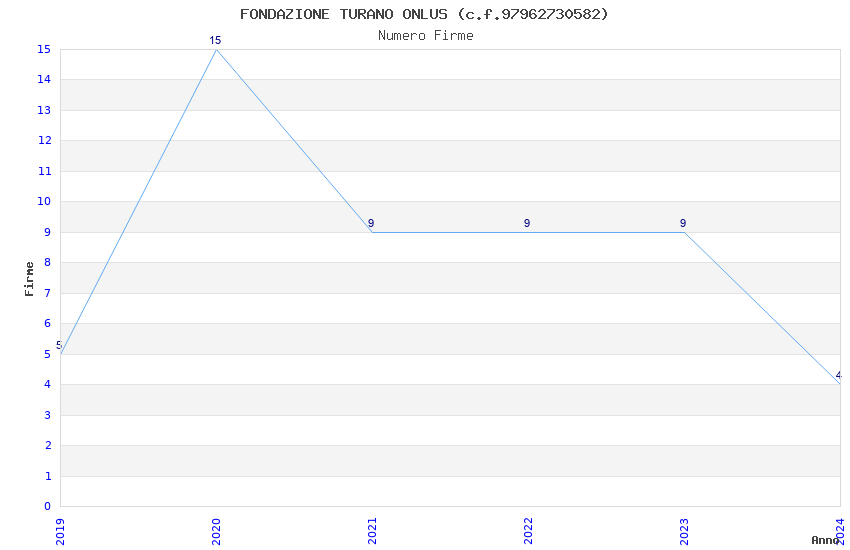Select the 2020 year label
The image size is (850, 550).
[x=216, y=531]
